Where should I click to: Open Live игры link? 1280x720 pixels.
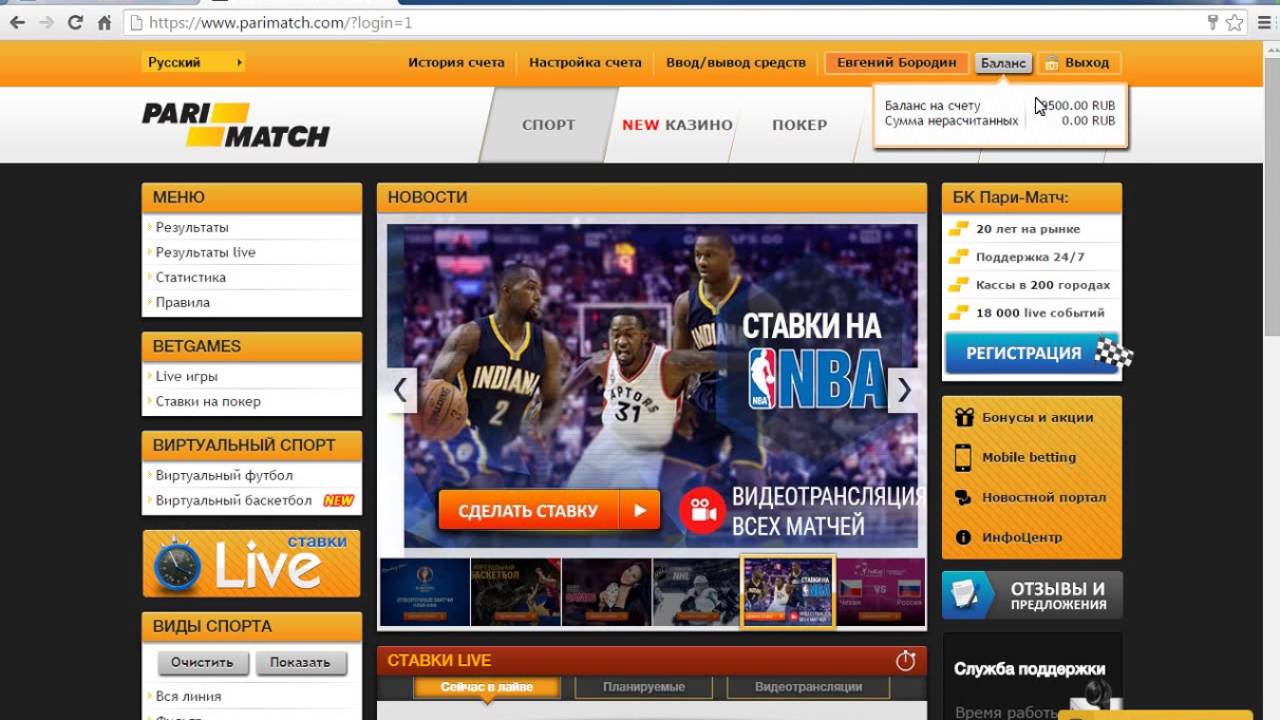(186, 376)
